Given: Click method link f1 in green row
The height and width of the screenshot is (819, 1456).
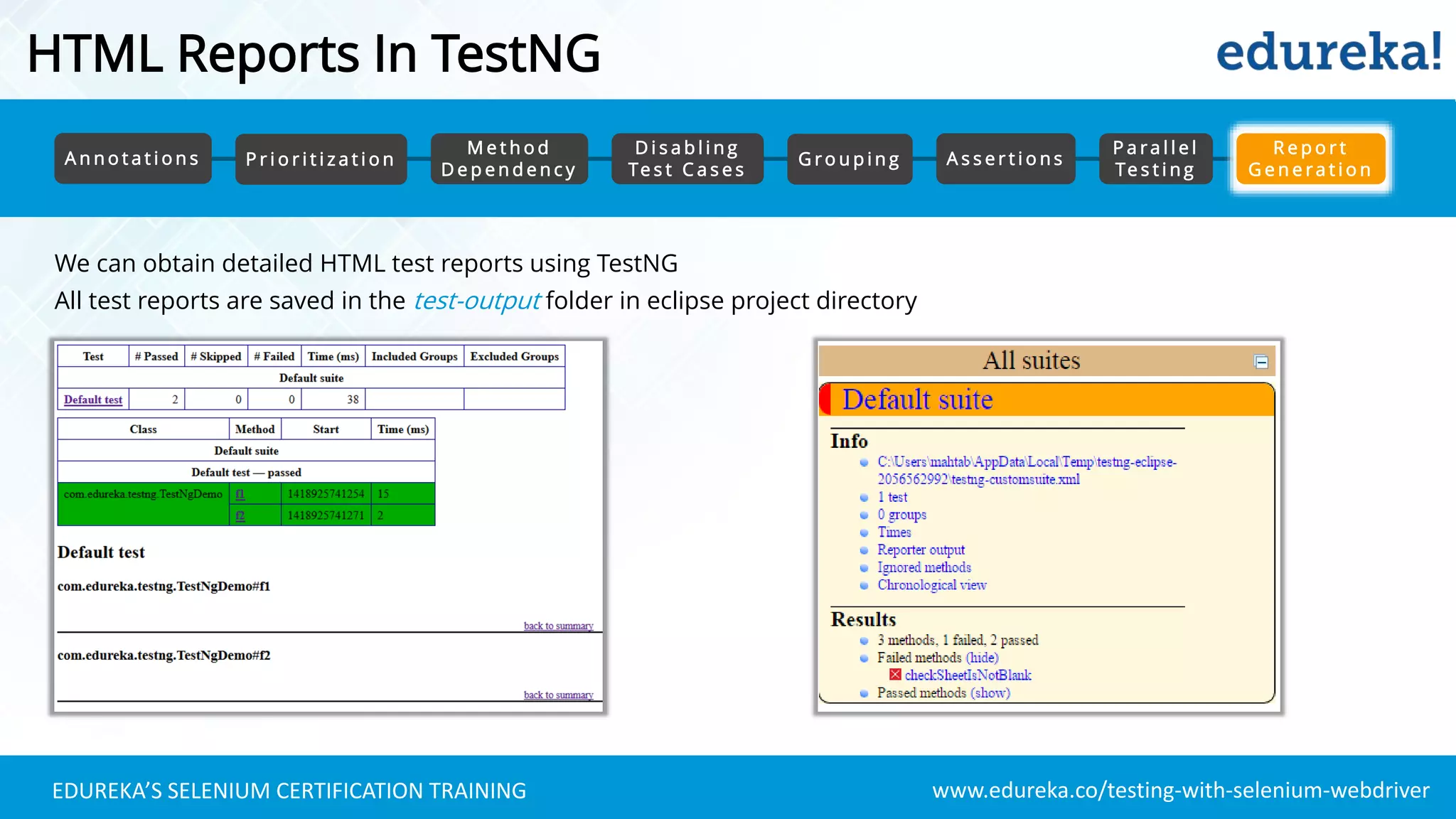Looking at the screenshot, I should [240, 494].
